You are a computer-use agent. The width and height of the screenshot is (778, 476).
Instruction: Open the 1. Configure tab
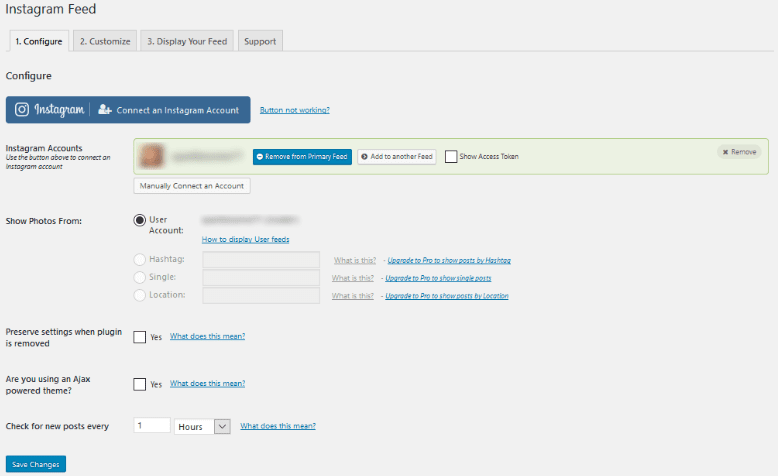point(39,41)
